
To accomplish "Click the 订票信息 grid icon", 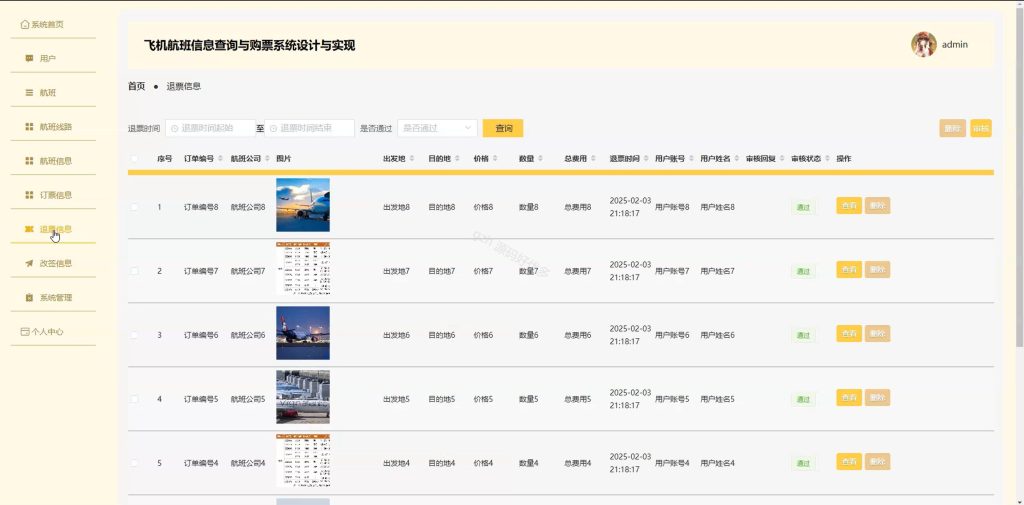I will tap(29, 195).
